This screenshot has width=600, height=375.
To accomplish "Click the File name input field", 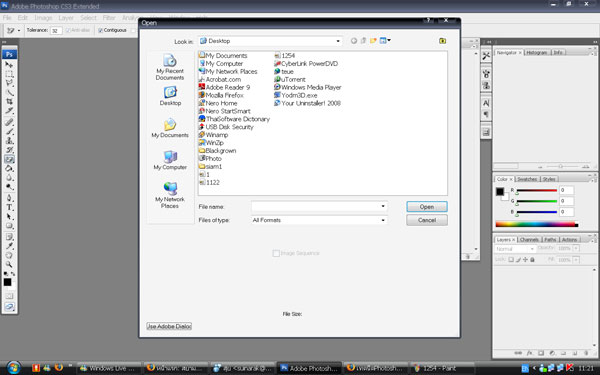I will [319, 206].
